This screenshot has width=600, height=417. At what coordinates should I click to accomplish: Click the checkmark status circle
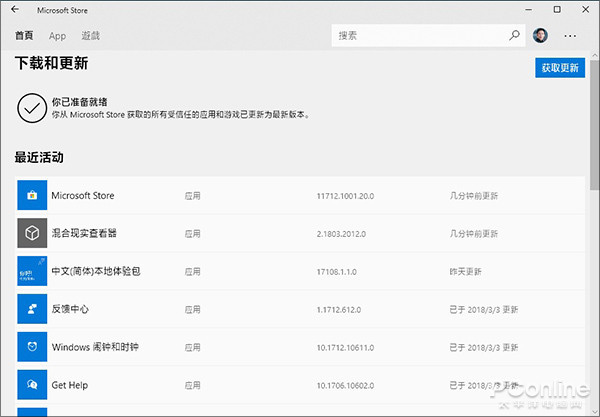[32, 108]
